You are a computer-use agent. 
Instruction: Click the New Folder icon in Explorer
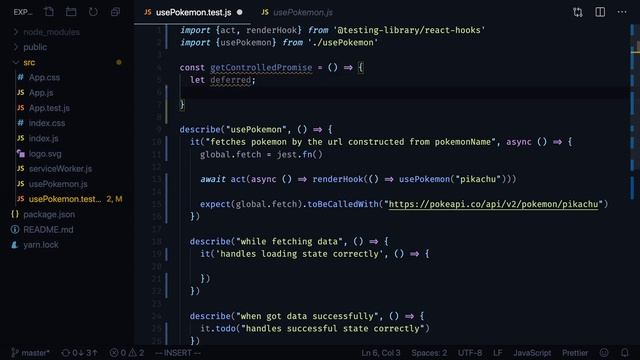pyautogui.click(x=71, y=12)
